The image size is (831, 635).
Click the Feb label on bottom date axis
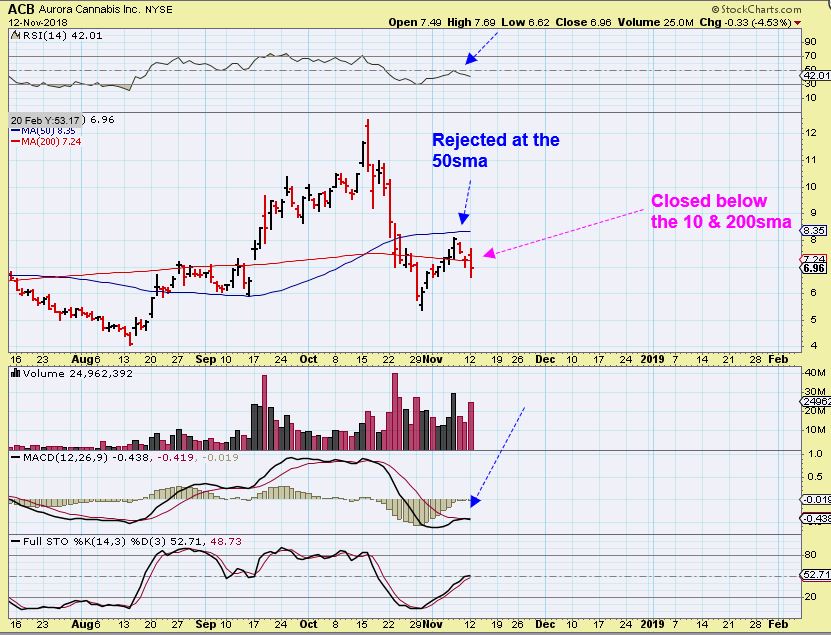(x=778, y=624)
